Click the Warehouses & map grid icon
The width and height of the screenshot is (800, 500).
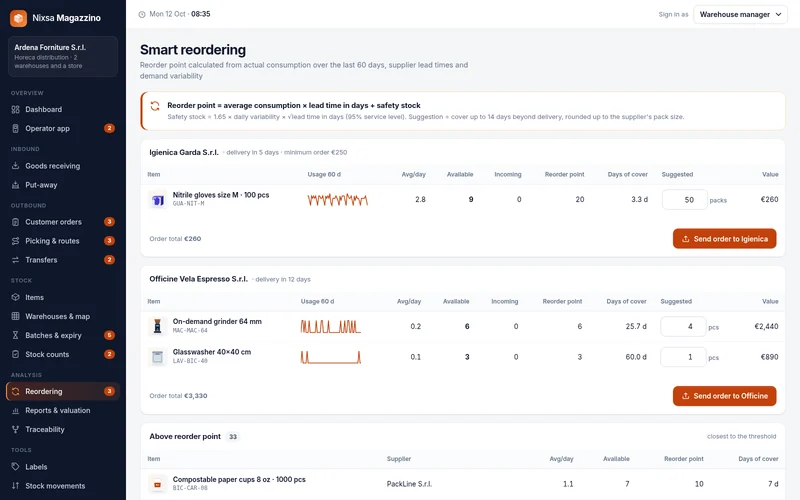15,316
